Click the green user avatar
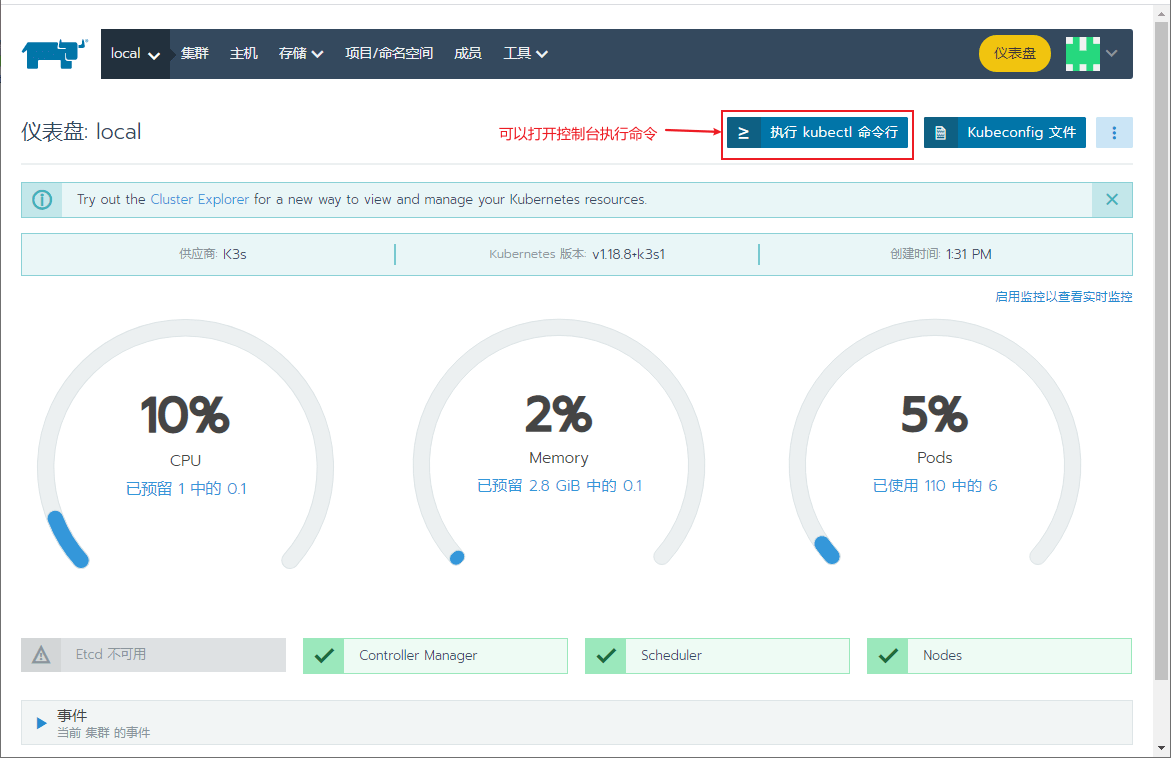The image size is (1171, 758). point(1082,54)
